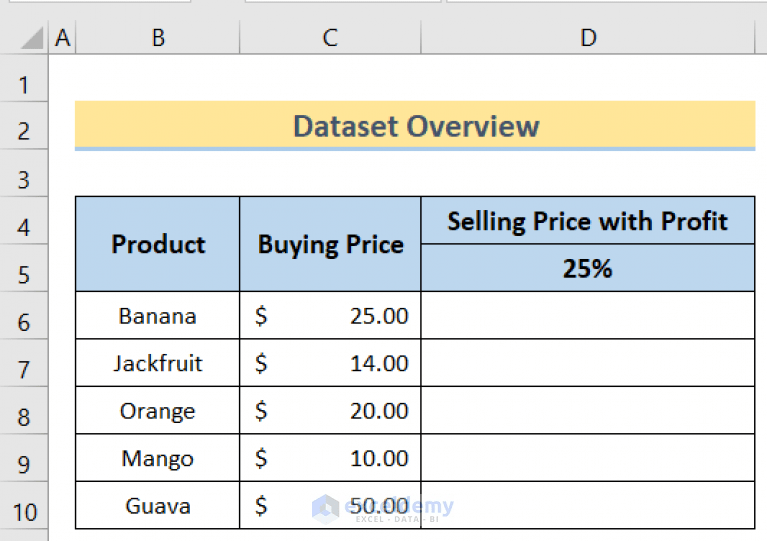Click the 14.00 buying price cell
The height and width of the screenshot is (541, 767).
[330, 363]
